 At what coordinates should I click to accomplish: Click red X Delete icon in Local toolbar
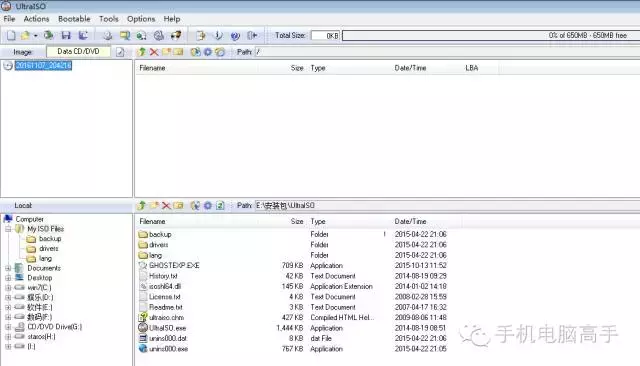[166, 205]
